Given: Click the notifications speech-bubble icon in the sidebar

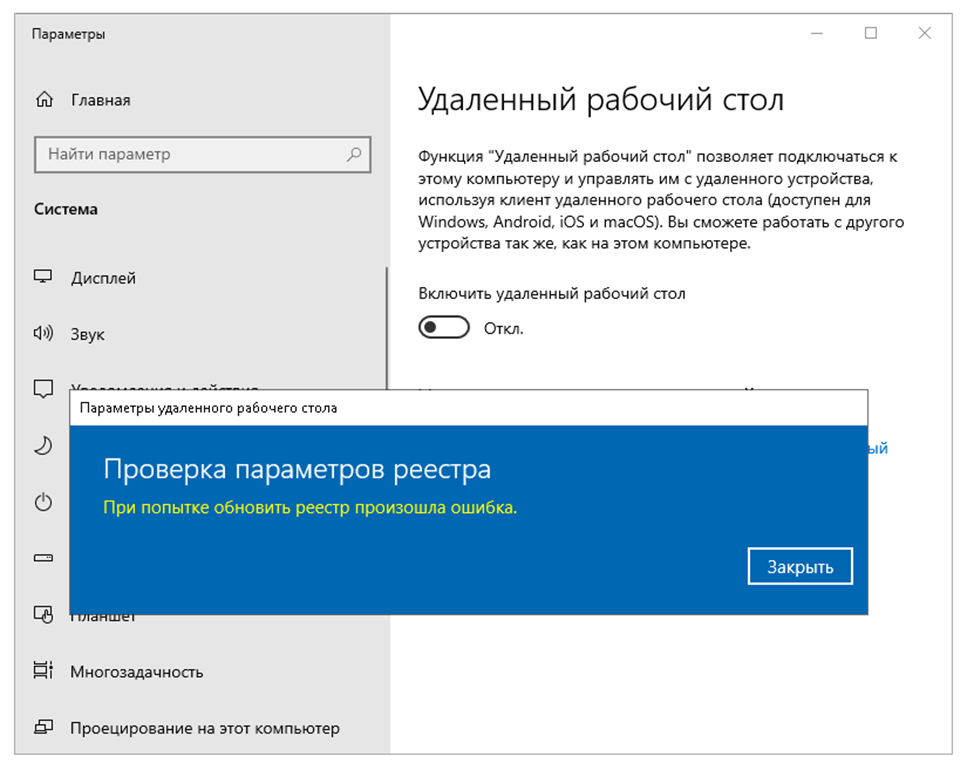Looking at the screenshot, I should pos(43,388).
